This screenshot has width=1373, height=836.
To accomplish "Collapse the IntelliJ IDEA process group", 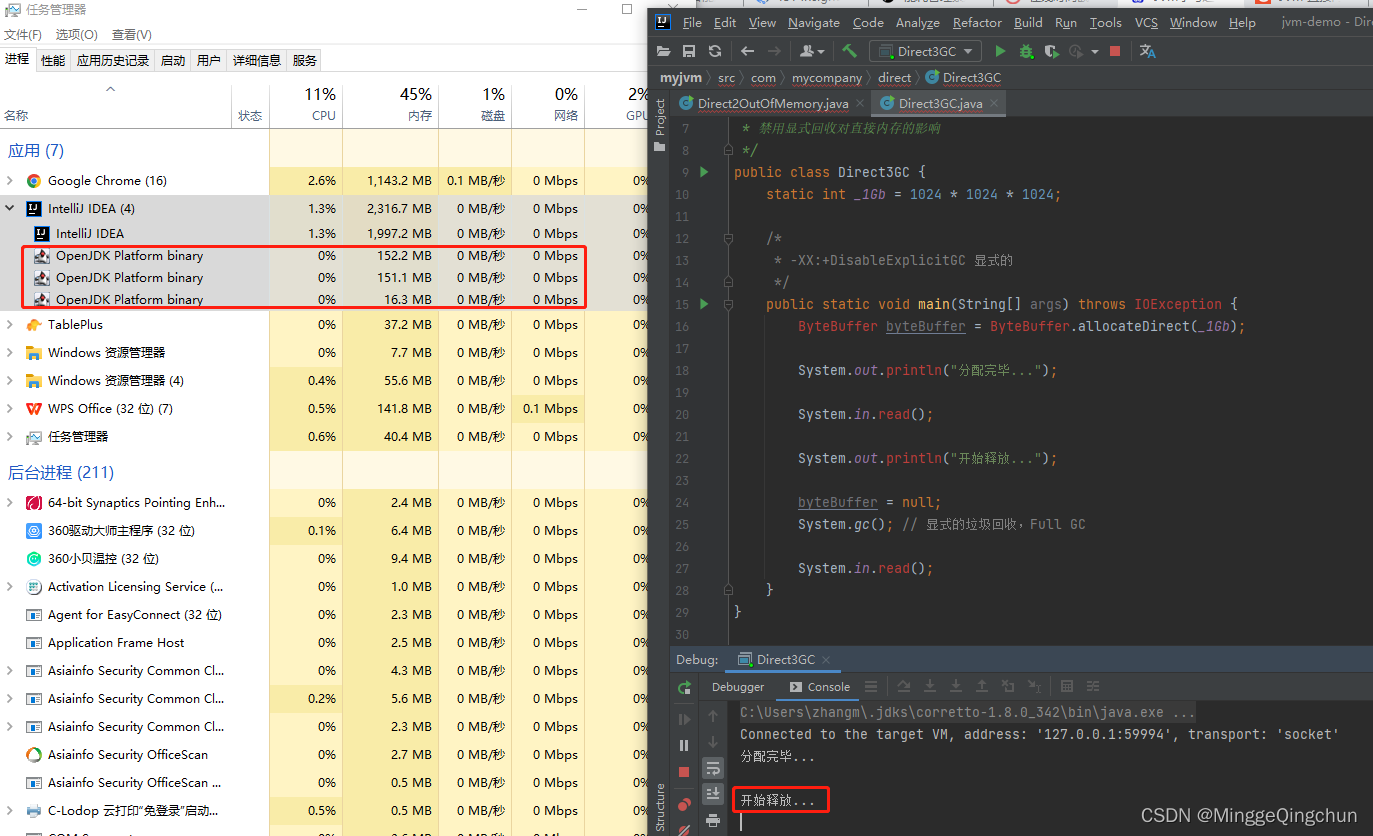I will point(10,209).
